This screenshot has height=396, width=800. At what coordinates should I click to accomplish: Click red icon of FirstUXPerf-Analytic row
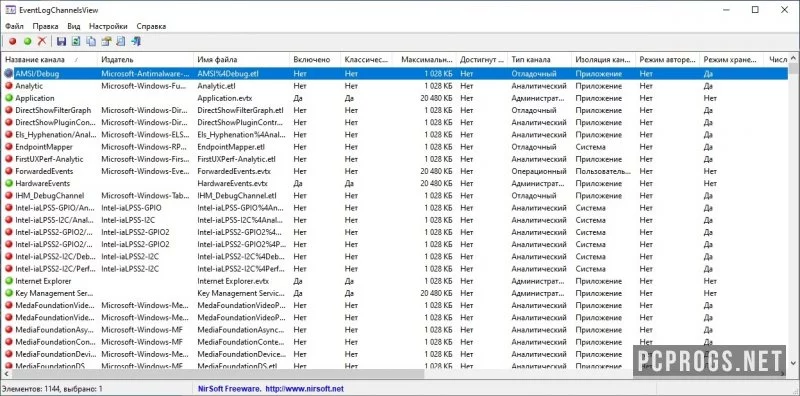point(8,159)
